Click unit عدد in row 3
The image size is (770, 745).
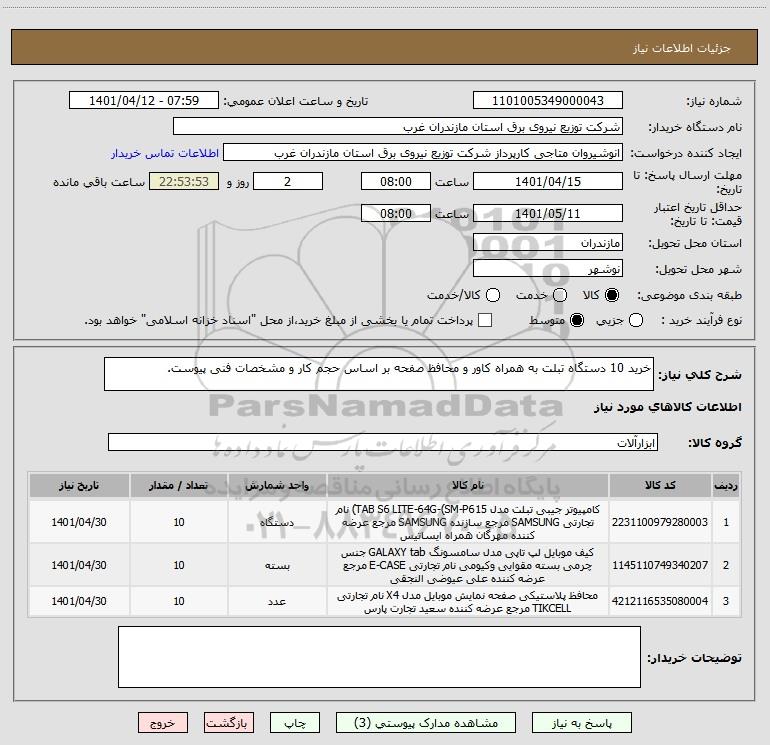(x=277, y=602)
